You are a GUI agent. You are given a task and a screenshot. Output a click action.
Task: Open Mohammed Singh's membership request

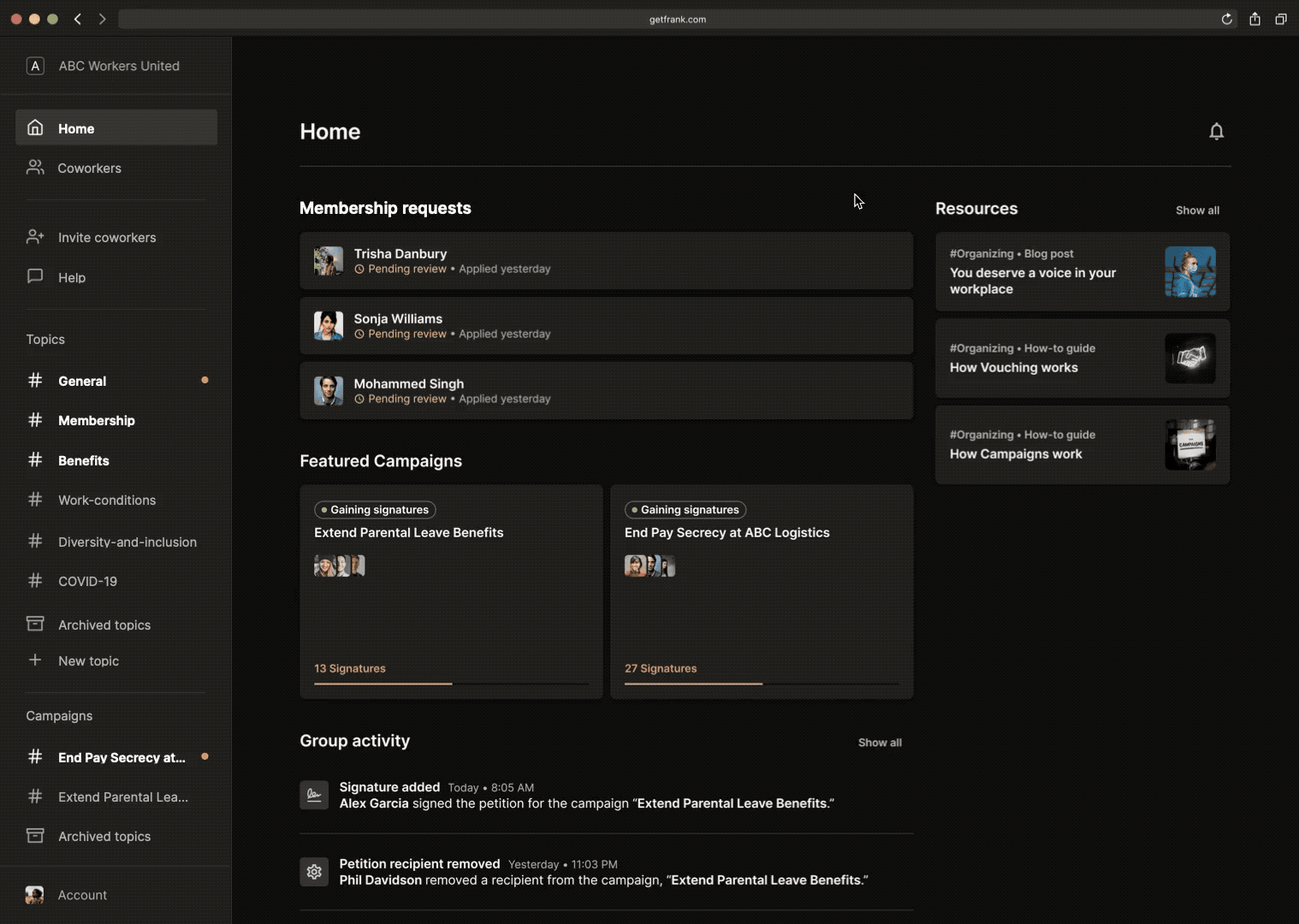(x=606, y=390)
